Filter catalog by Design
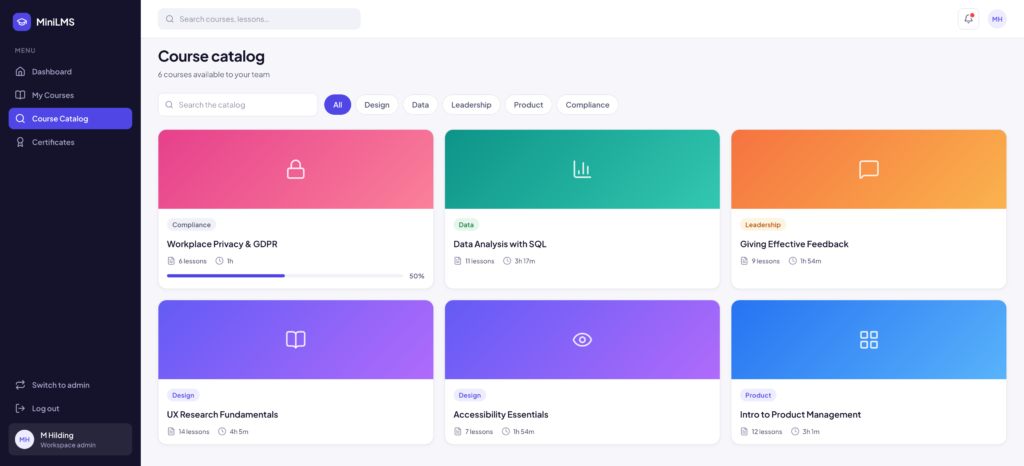 point(377,104)
